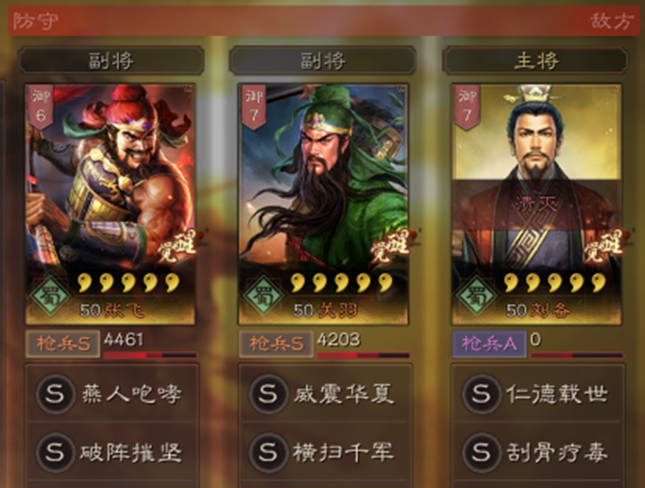Tap the 蜀 faction badge on Guan Yu
645x488 pixels.
coord(263,295)
